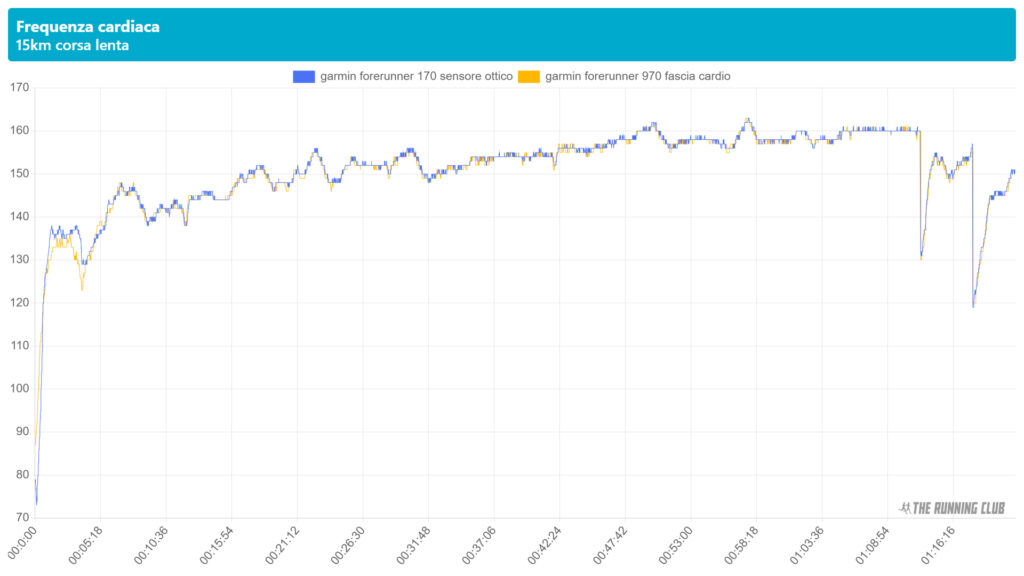Click the 170 y-axis label
Screen dimensions: 1024x576
pos(19,88)
